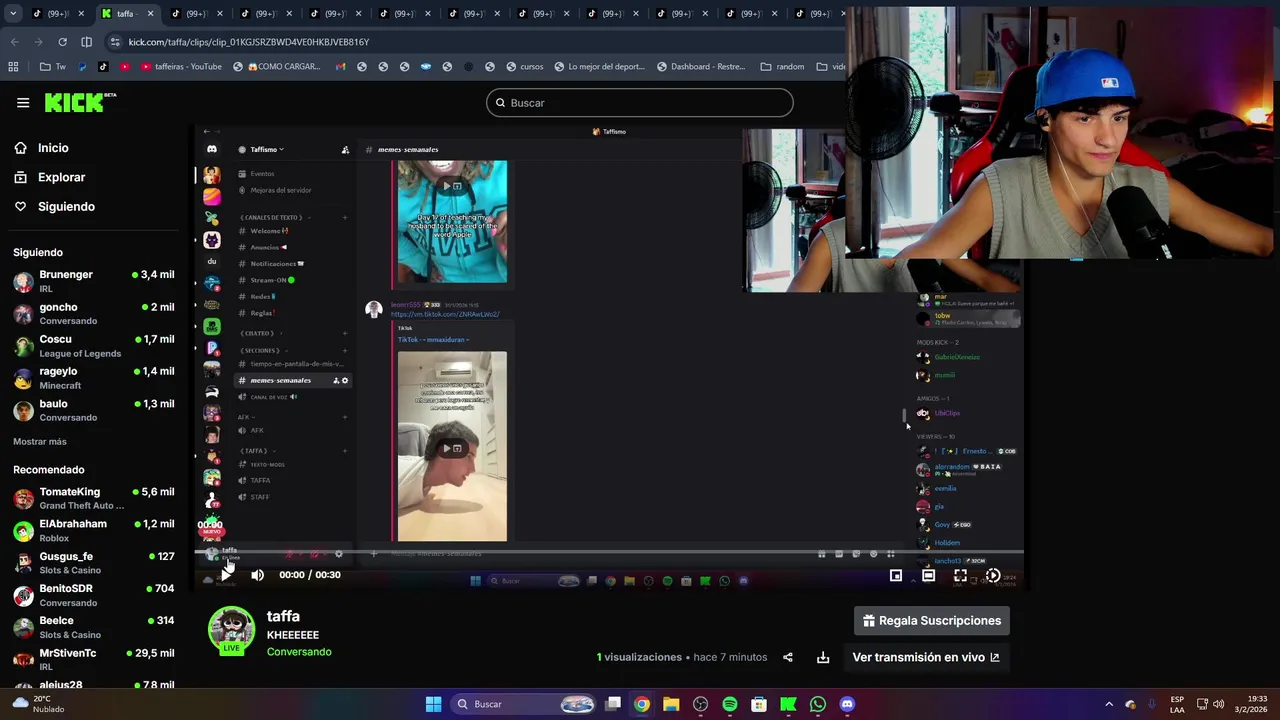Click Ver transmisión en vivo
Image resolution: width=1280 pixels, height=720 pixels.
926,657
